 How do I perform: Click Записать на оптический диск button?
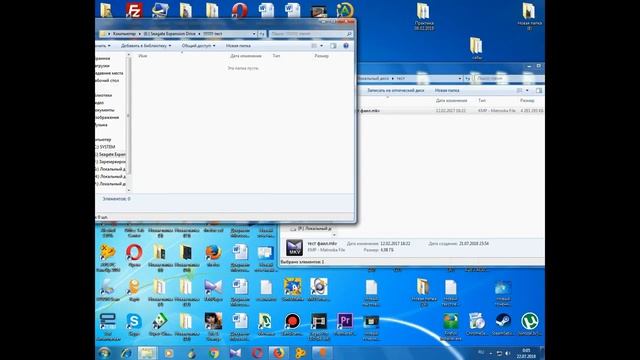click(x=396, y=90)
